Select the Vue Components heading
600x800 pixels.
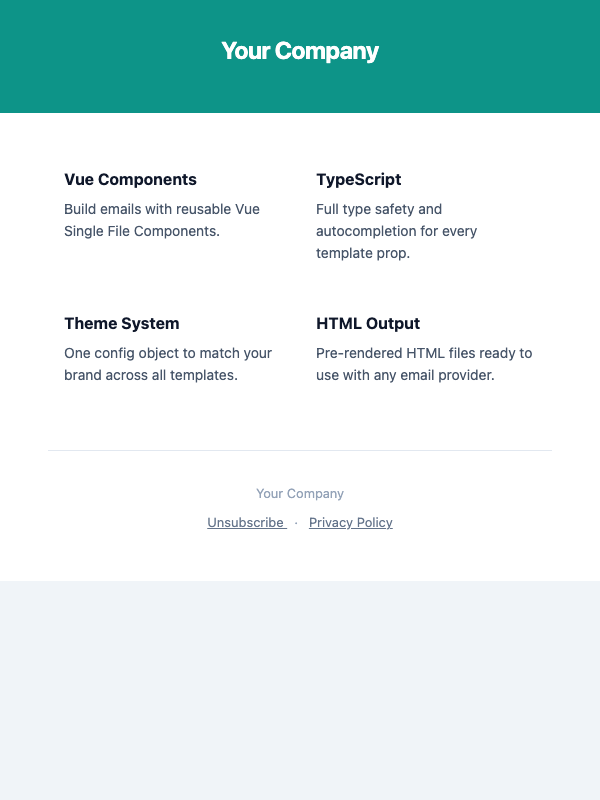coord(130,180)
